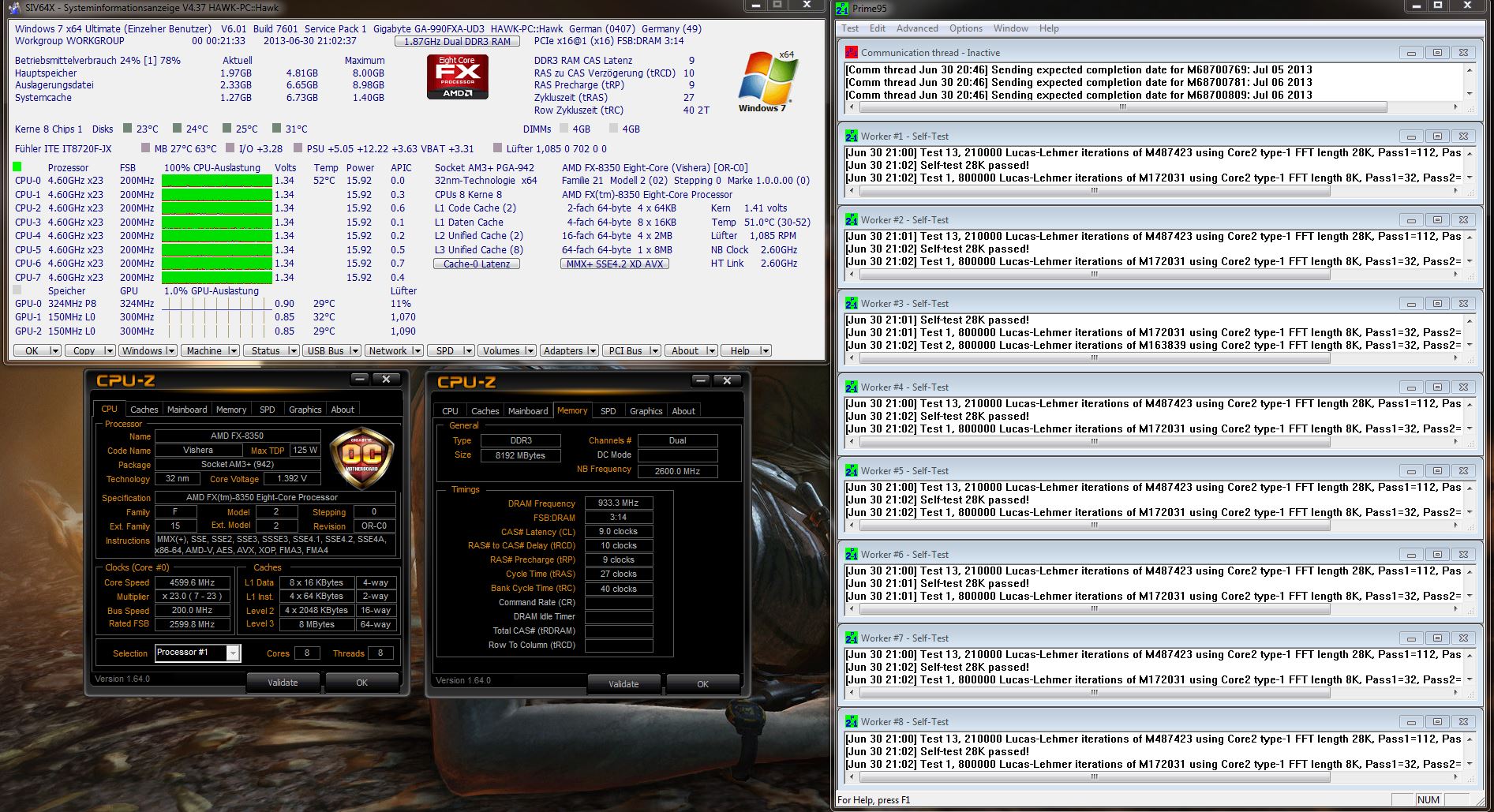Click the Worker #7 window icon
Viewport: 1494px width, 812px height.
point(852,638)
